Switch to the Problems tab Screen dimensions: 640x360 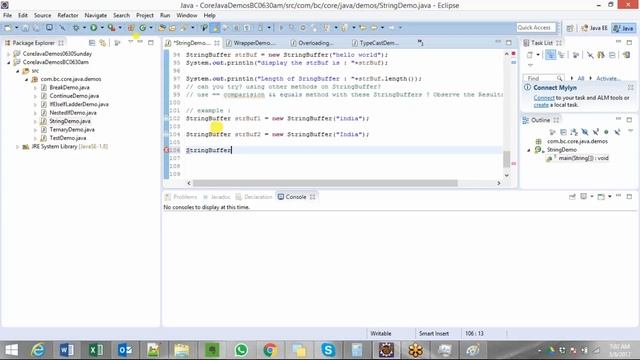181,197
